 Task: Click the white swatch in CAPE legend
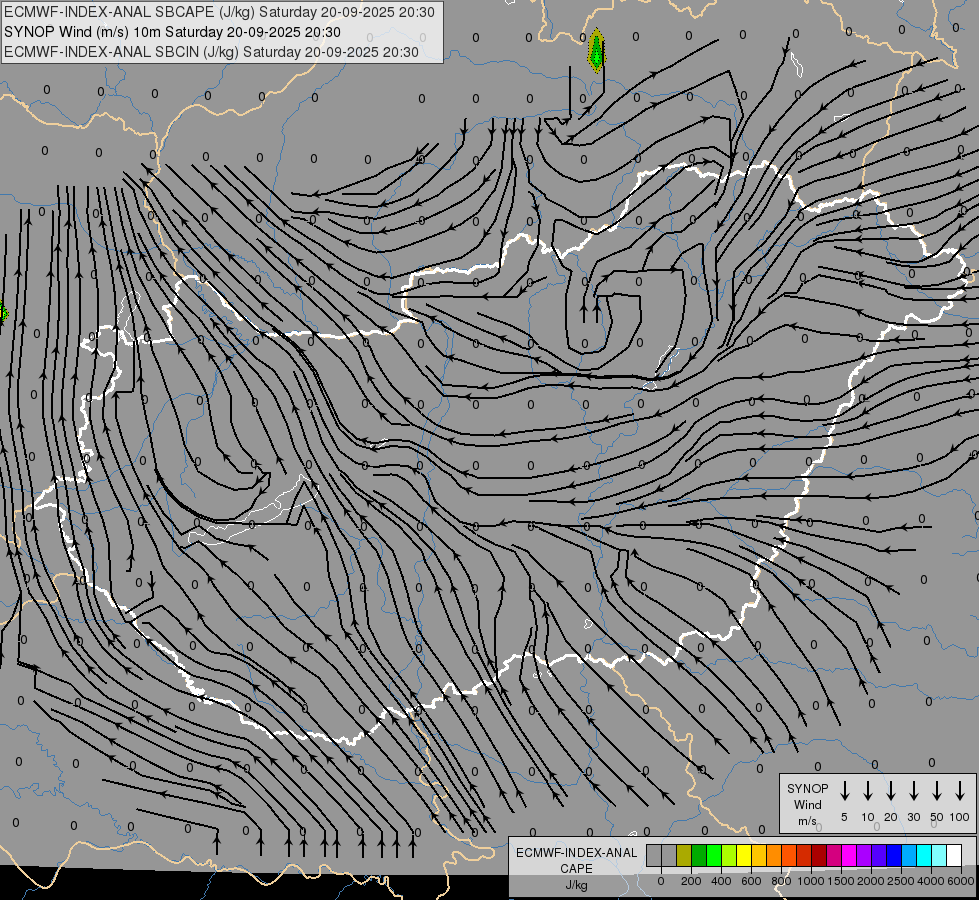tap(954, 855)
